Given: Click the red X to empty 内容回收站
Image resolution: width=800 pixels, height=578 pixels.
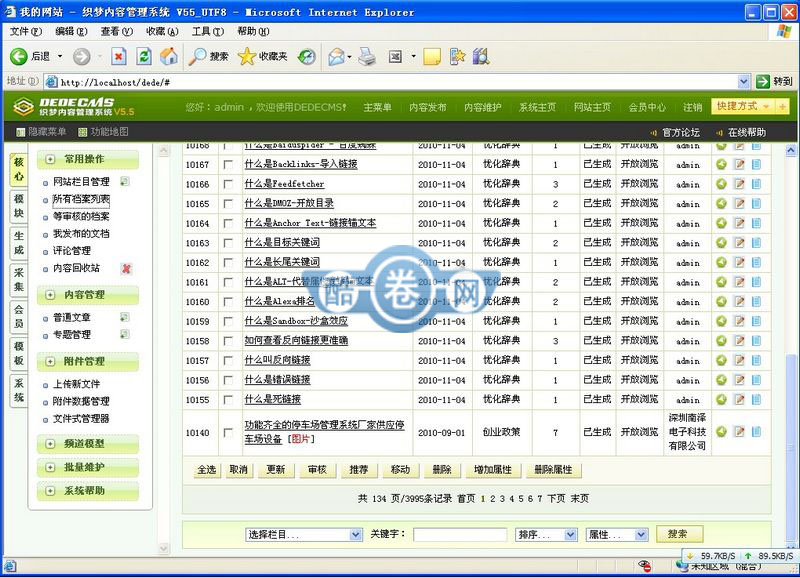Looking at the screenshot, I should point(127,269).
